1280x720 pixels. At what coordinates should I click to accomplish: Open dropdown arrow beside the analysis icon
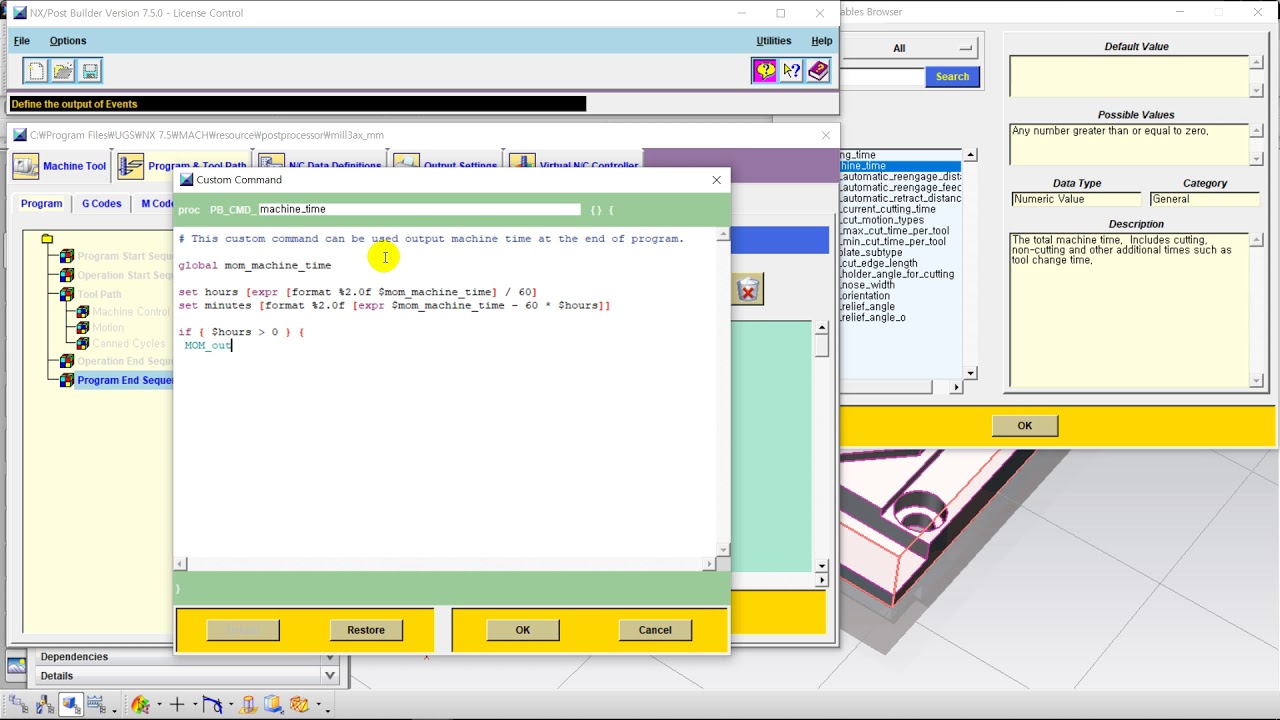pos(158,706)
